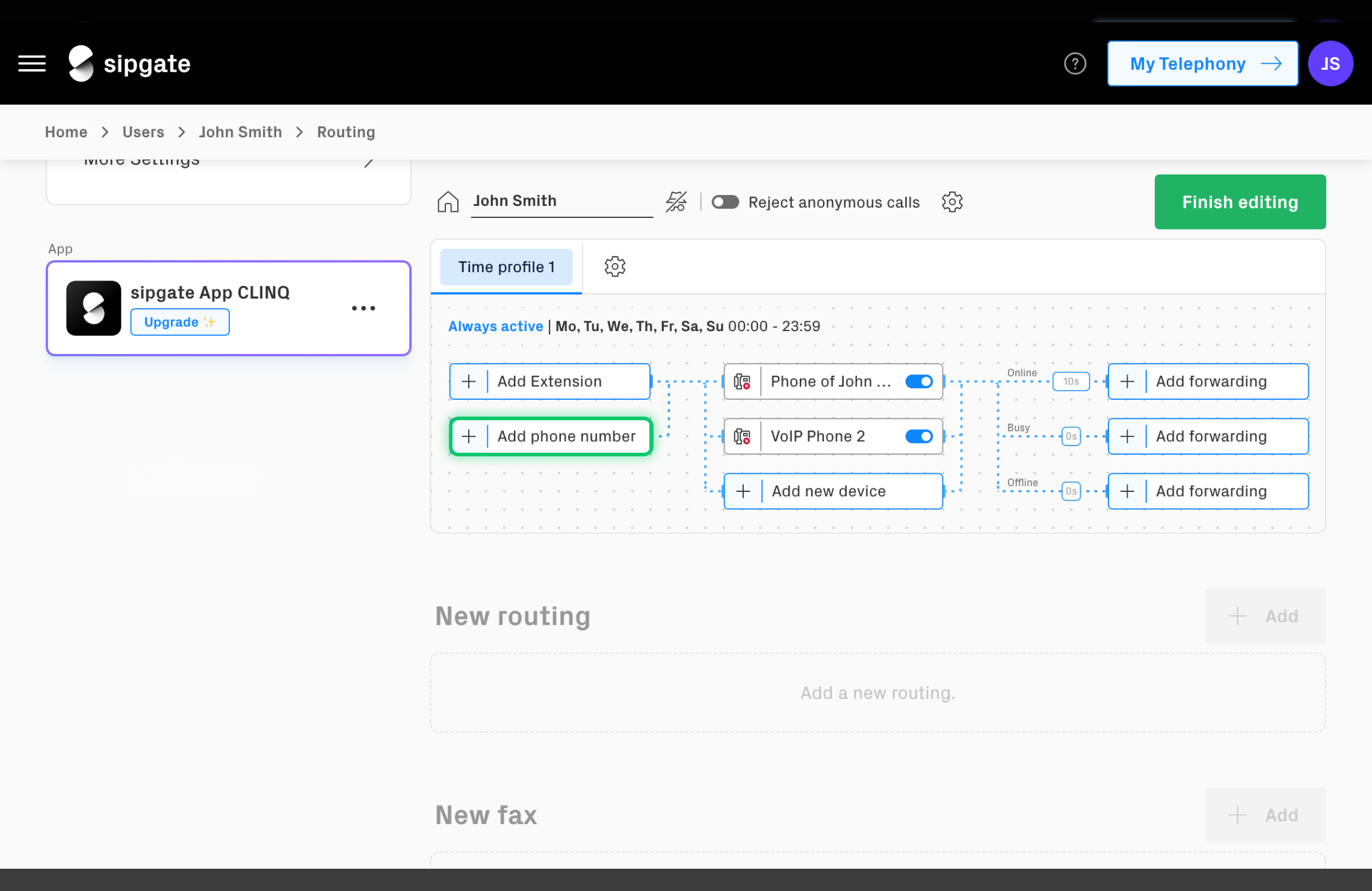Screen dimensions: 1372x891
Task: Disable the Phone of John device toggle
Action: pyautogui.click(x=919, y=381)
